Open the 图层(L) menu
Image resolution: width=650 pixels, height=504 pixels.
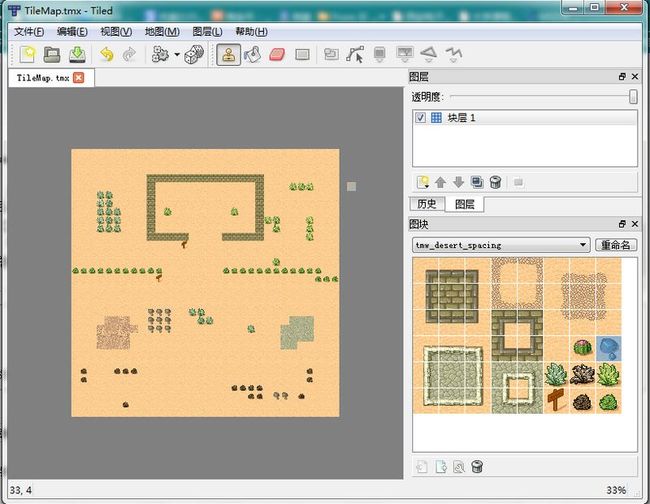[207, 32]
